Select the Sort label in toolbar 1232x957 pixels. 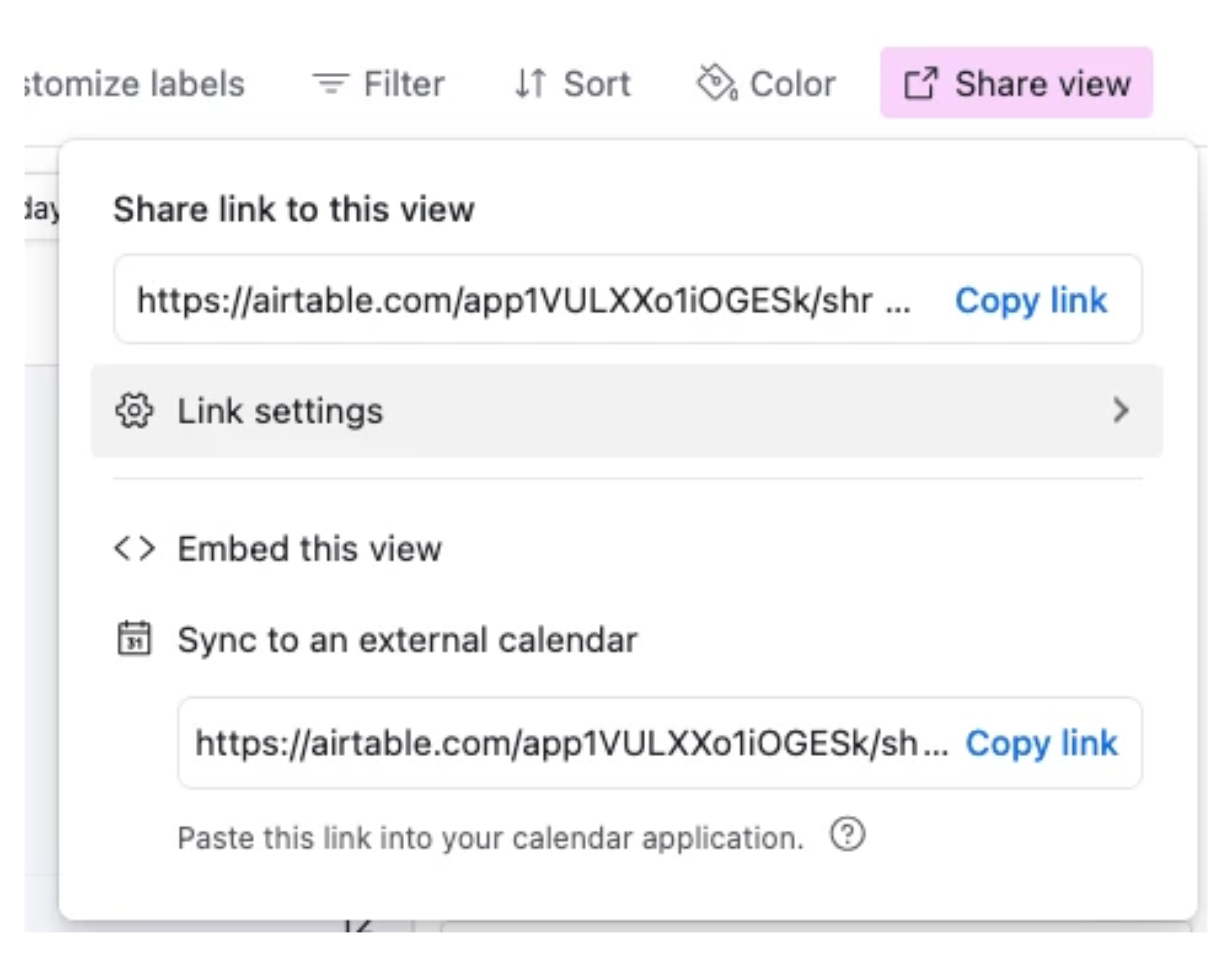point(597,84)
